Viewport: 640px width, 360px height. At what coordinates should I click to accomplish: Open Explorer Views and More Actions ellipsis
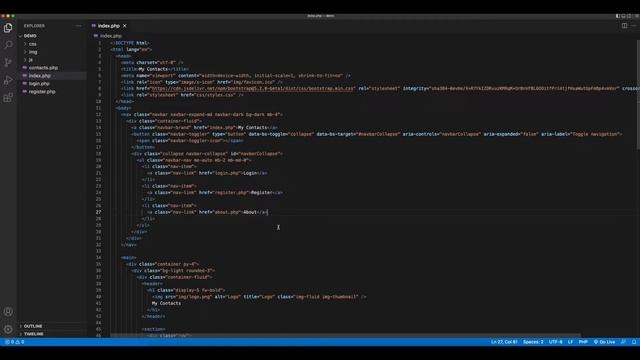click(78, 26)
